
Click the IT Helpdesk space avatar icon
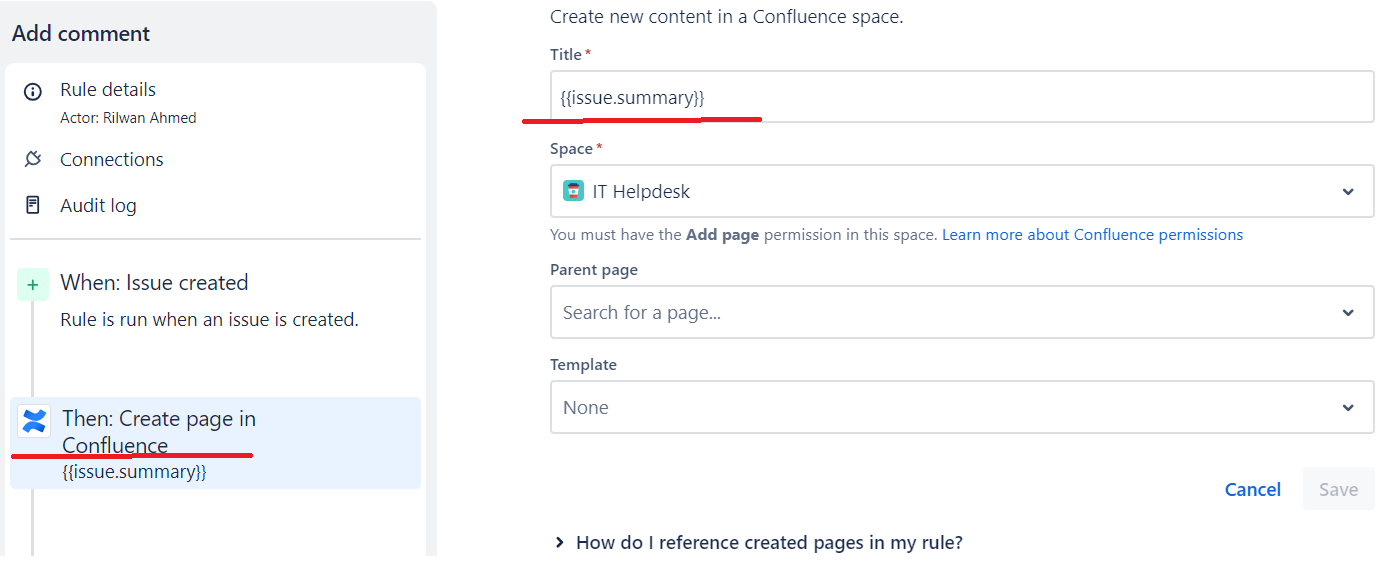point(572,191)
